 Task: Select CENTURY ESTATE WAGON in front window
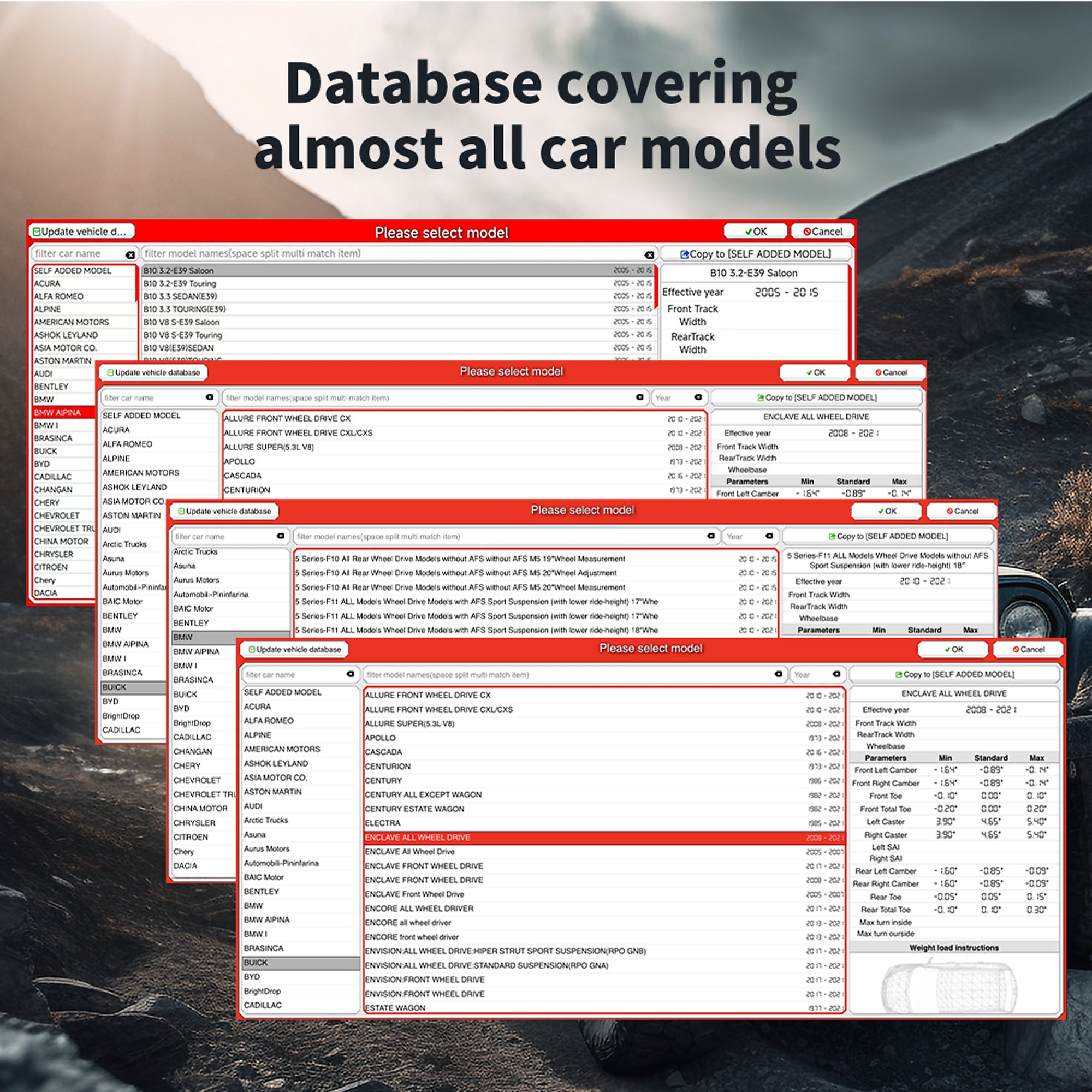tap(604, 809)
